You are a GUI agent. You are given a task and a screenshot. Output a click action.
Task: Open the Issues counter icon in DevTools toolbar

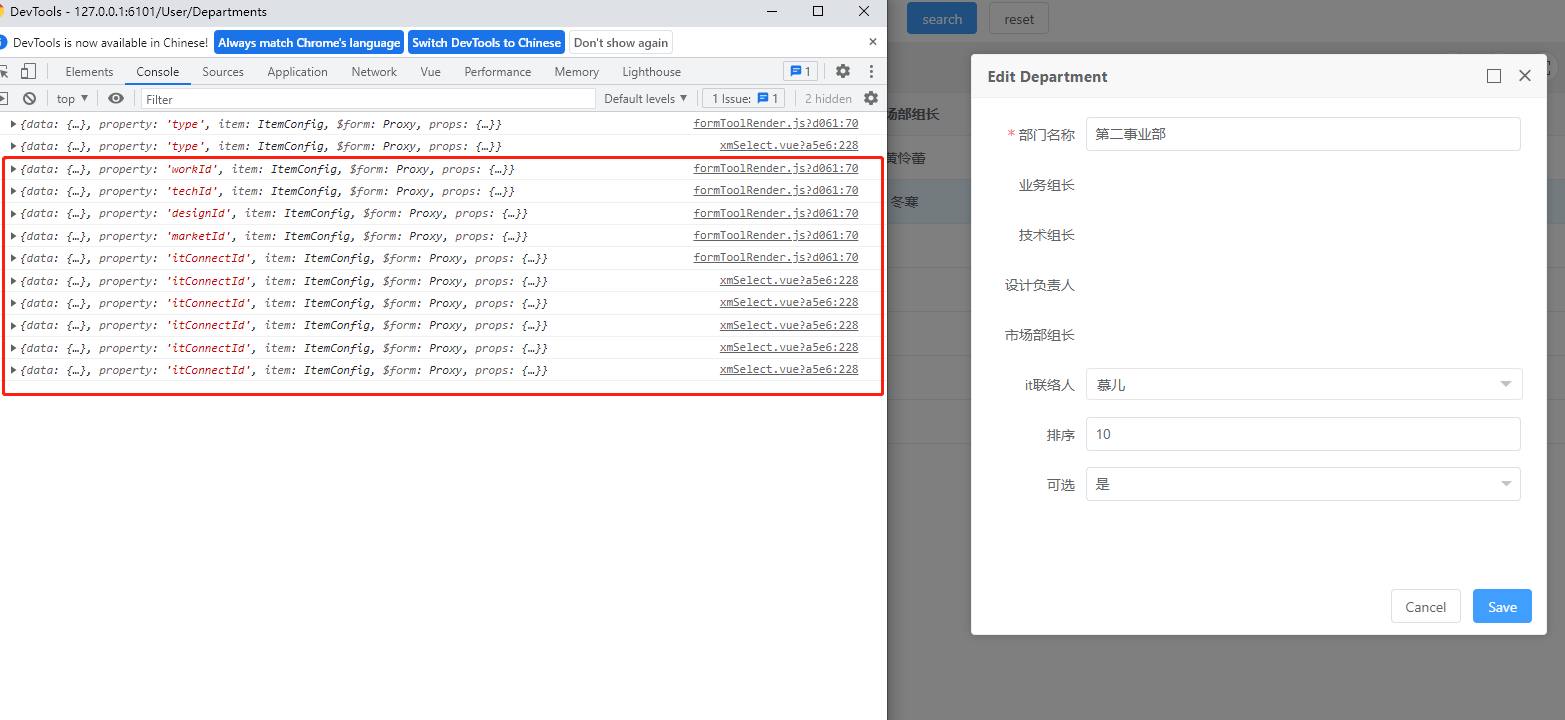pyautogui.click(x=800, y=71)
